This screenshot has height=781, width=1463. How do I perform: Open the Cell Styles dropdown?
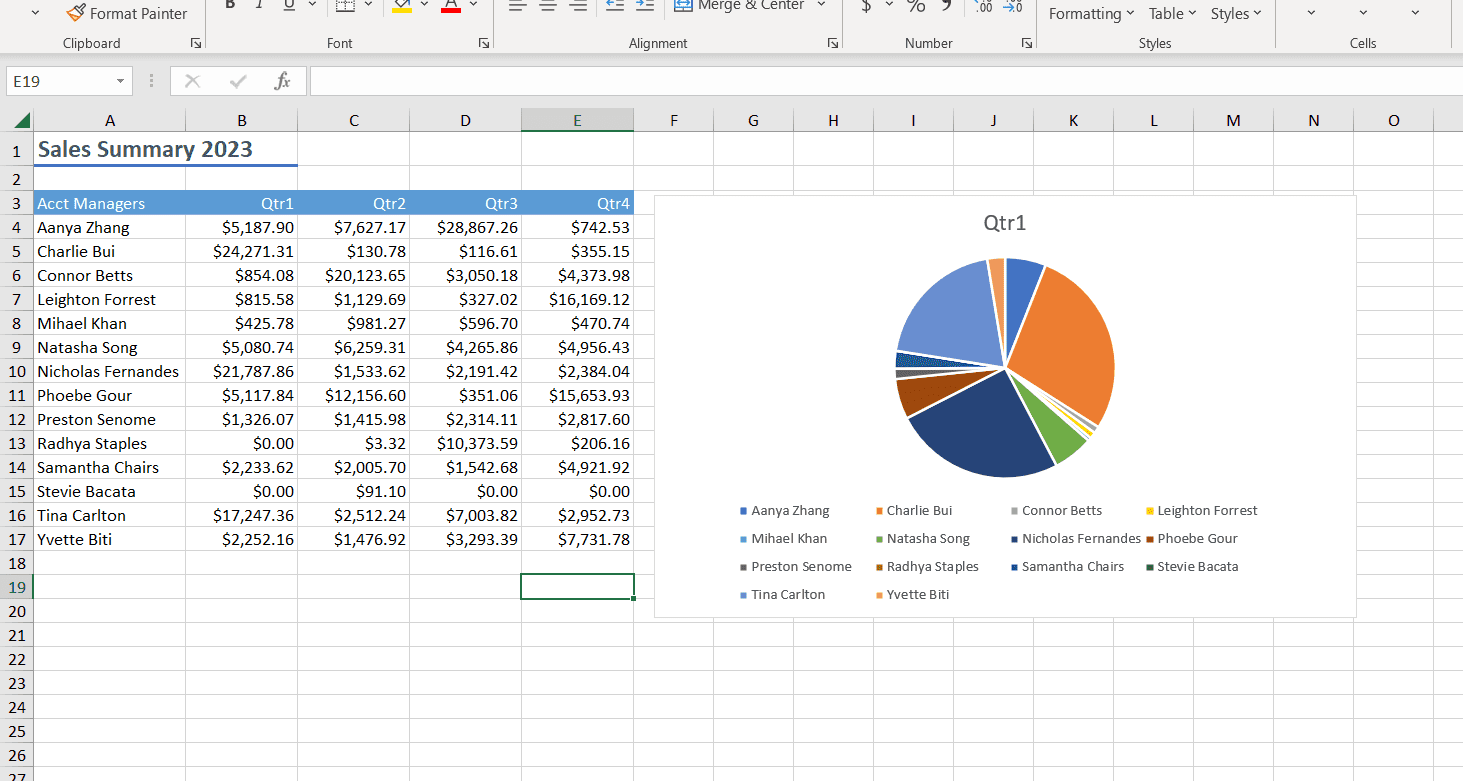(1236, 13)
